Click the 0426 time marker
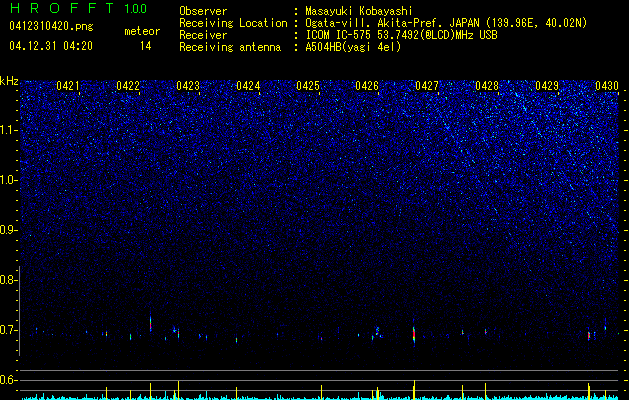The width and height of the screenshot is (629, 400). [x=367, y=86]
